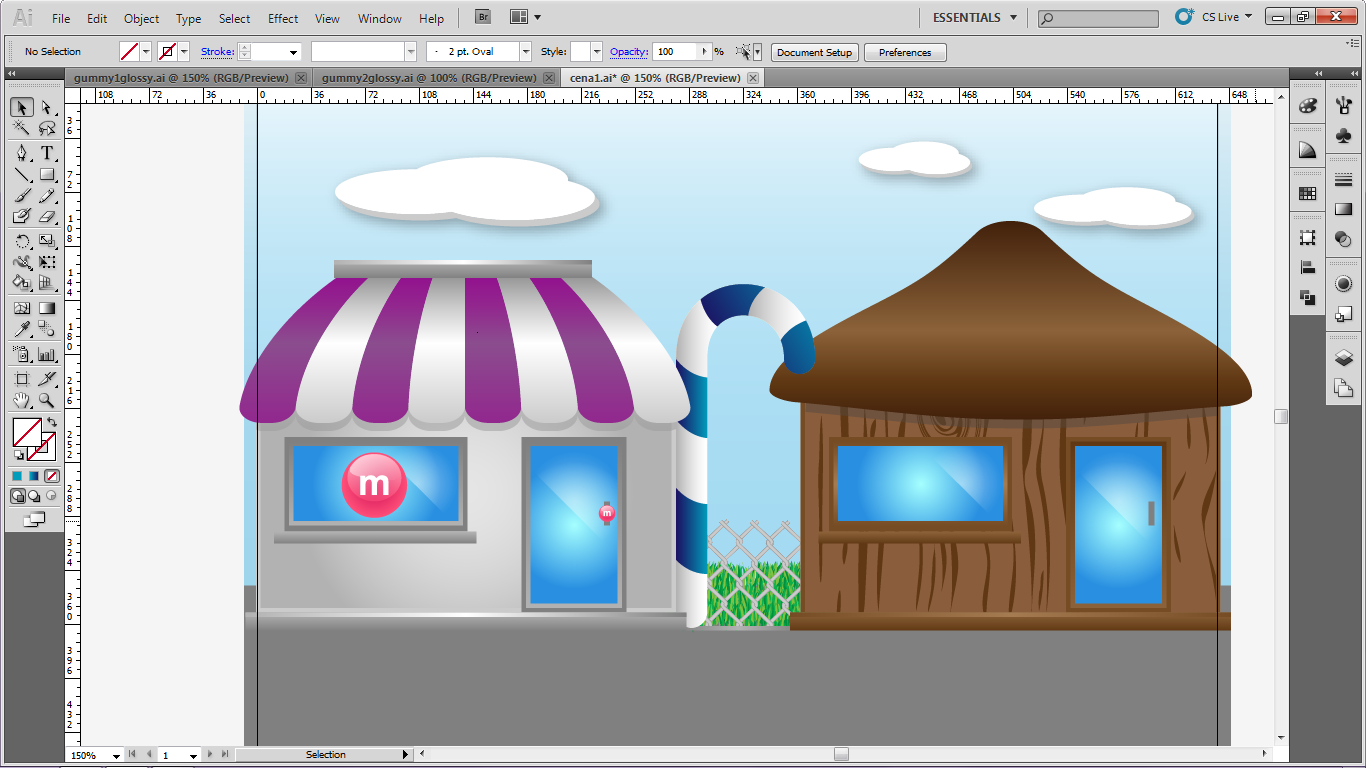The image size is (1366, 768).
Task: Open the zoom level 150% dropdown
Action: coord(116,756)
